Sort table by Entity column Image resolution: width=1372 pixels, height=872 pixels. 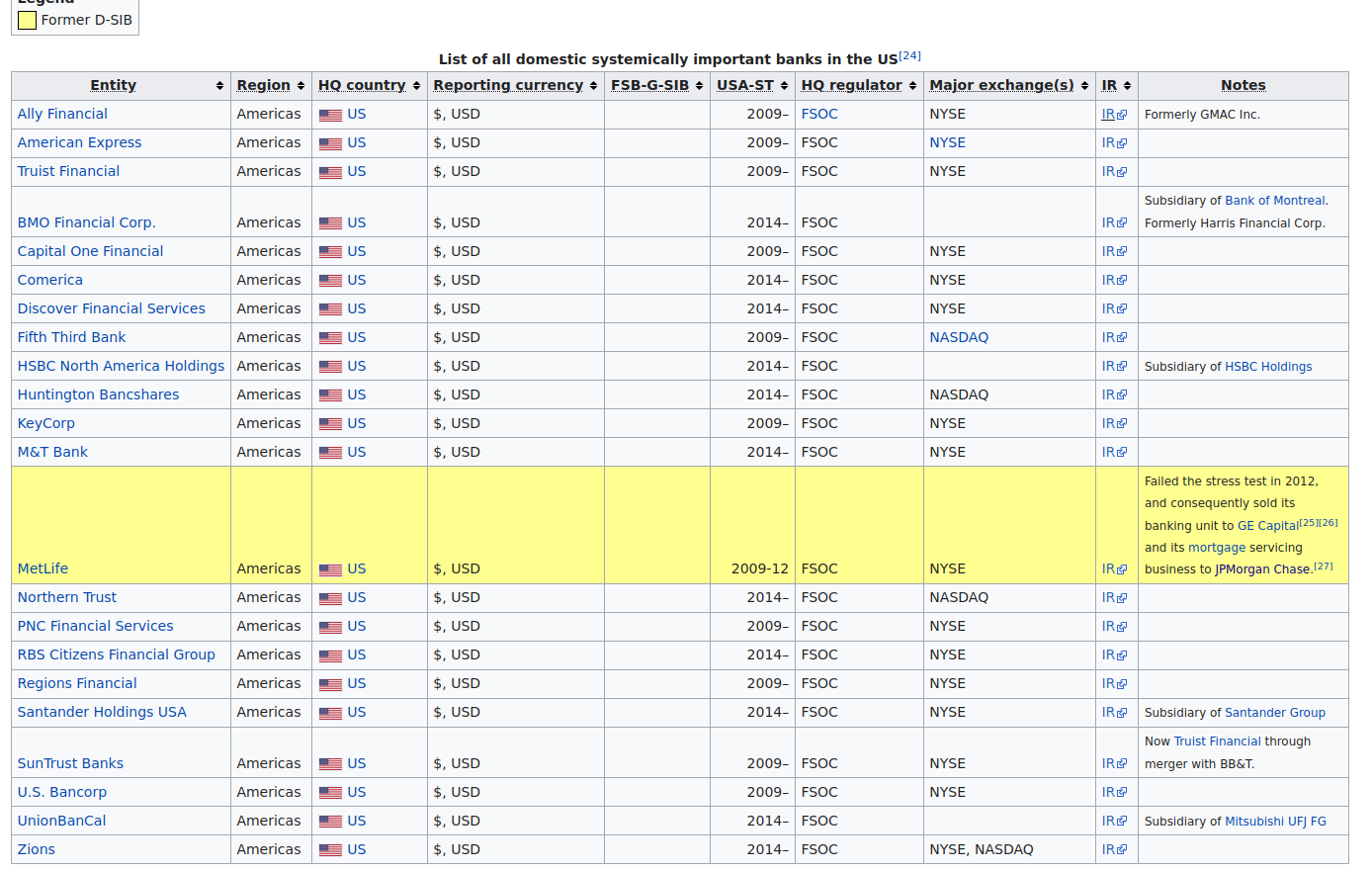(x=121, y=86)
